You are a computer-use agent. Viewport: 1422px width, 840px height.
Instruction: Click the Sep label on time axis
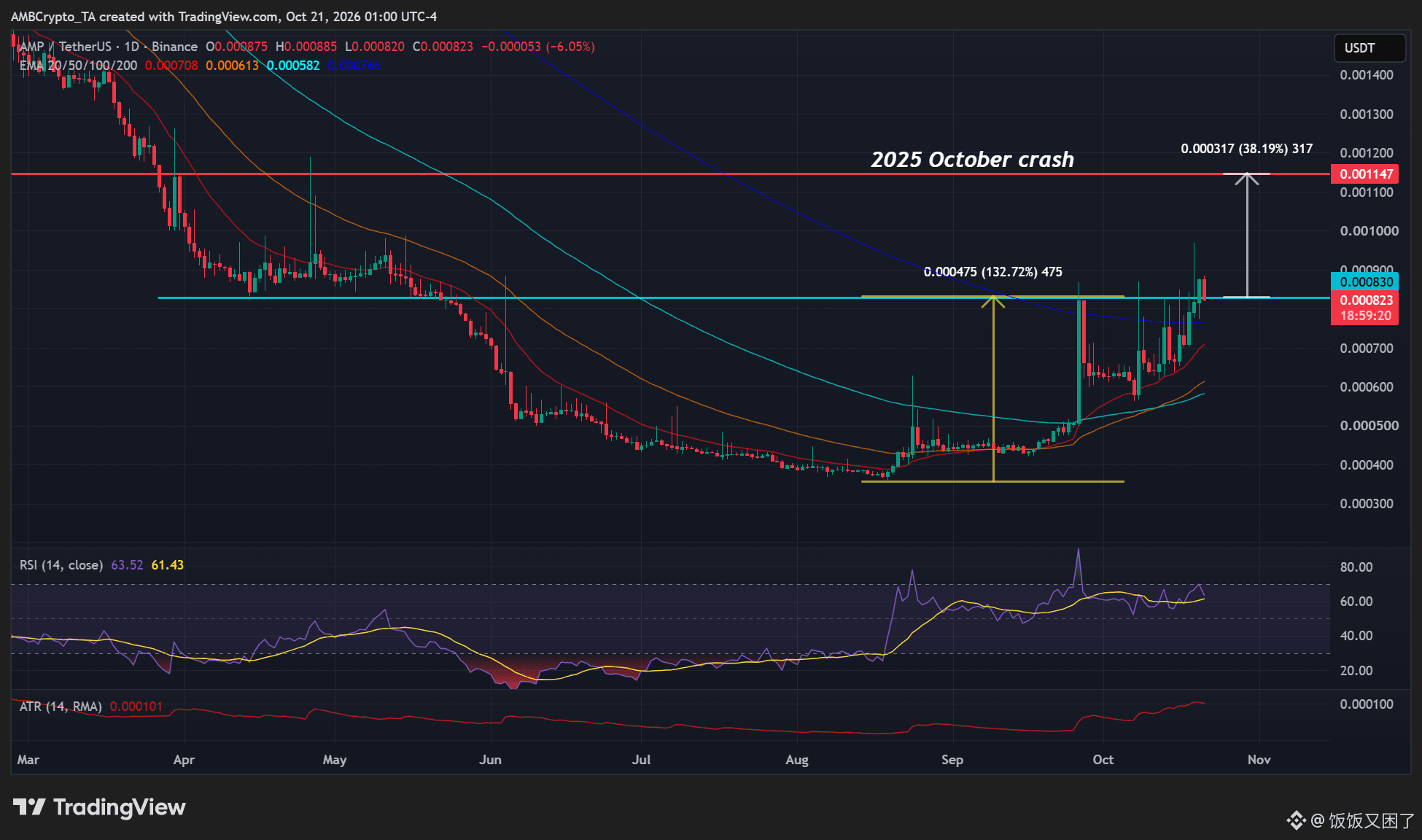click(x=952, y=760)
